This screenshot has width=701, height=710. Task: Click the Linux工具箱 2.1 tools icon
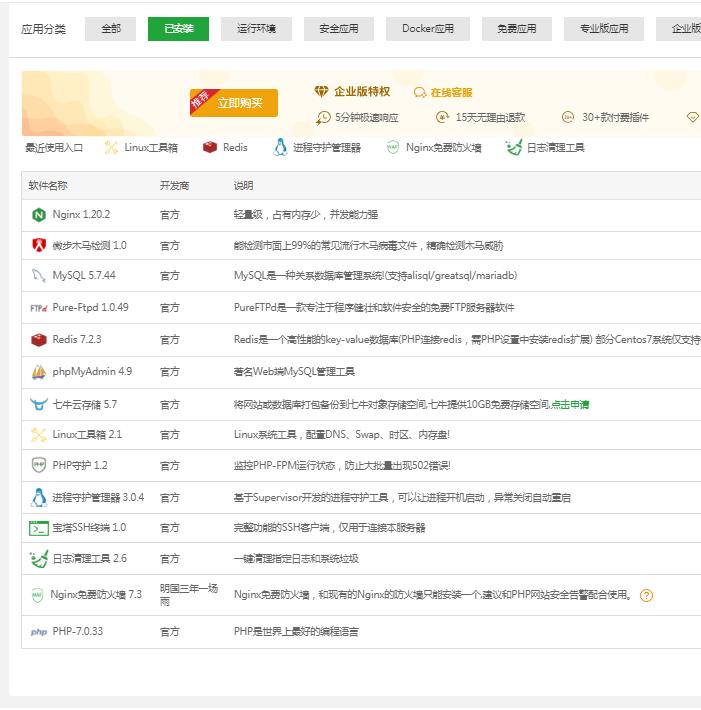39,435
